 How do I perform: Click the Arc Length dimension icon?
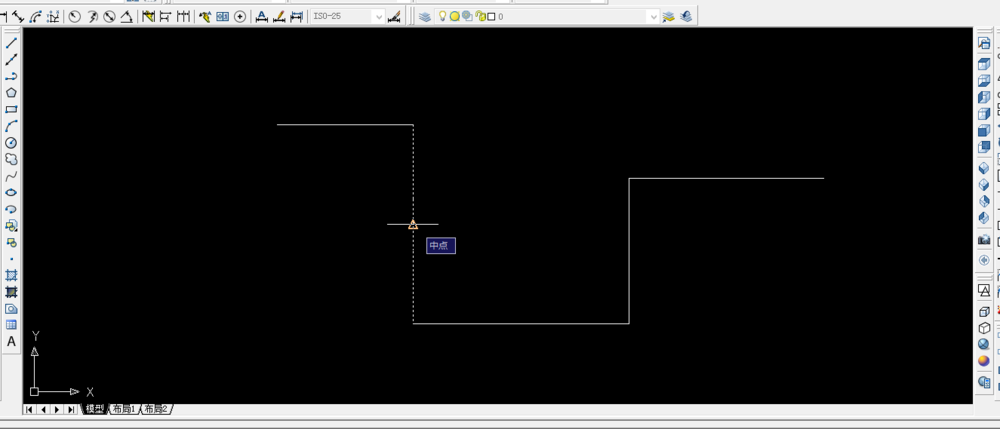point(36,17)
